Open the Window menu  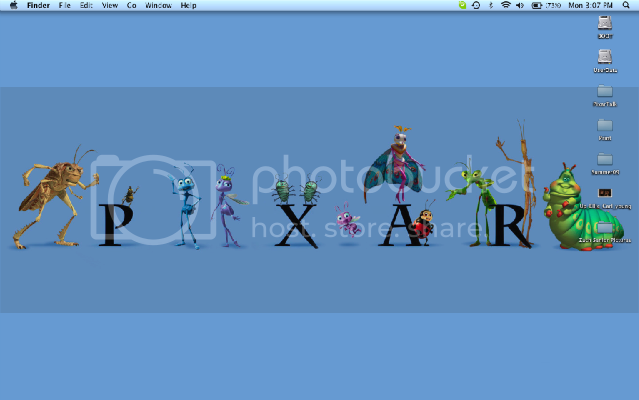(157, 6)
